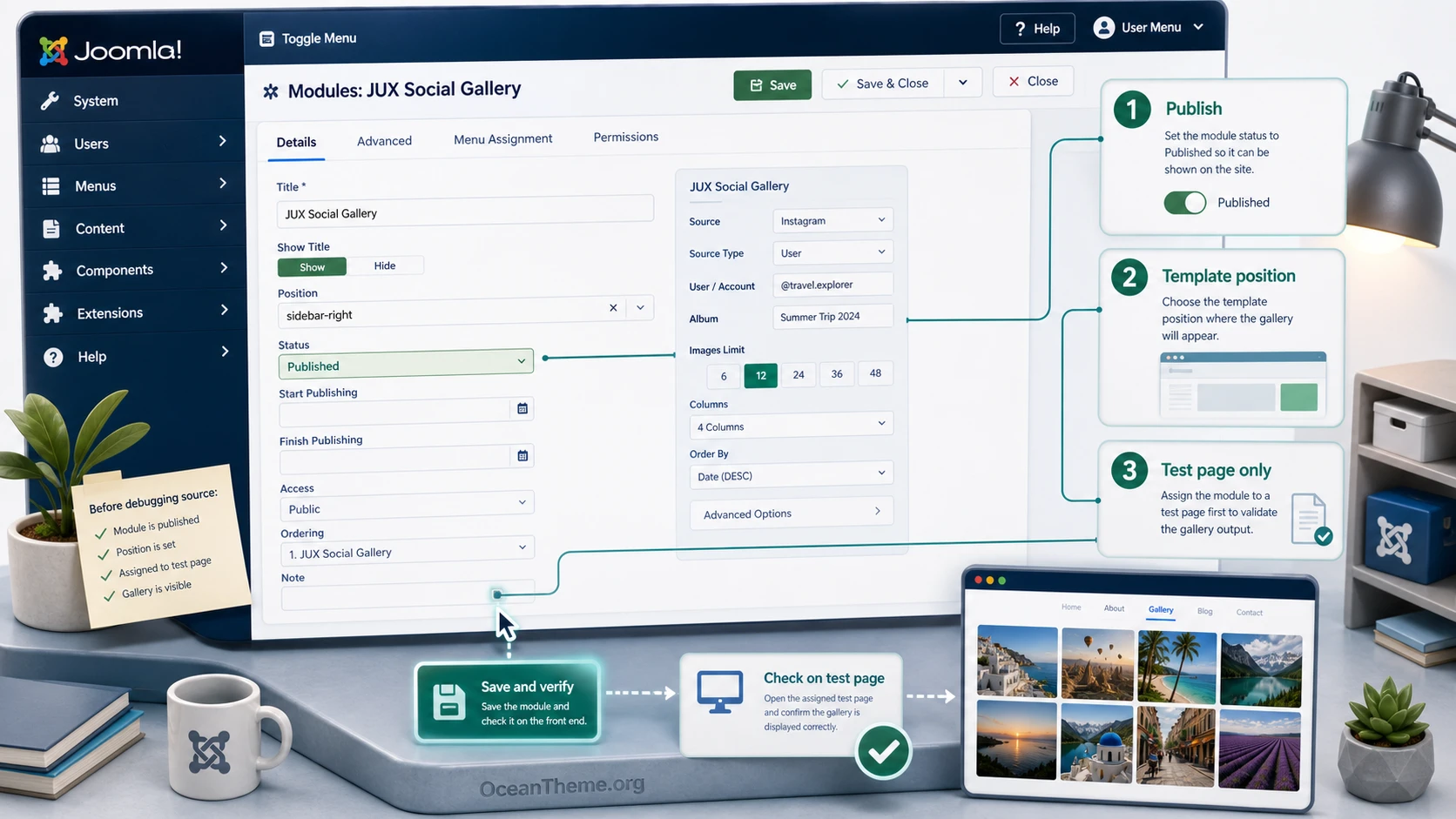Click the Extensions puzzle icon in sidebar
The width and height of the screenshot is (1456, 819).
point(53,313)
